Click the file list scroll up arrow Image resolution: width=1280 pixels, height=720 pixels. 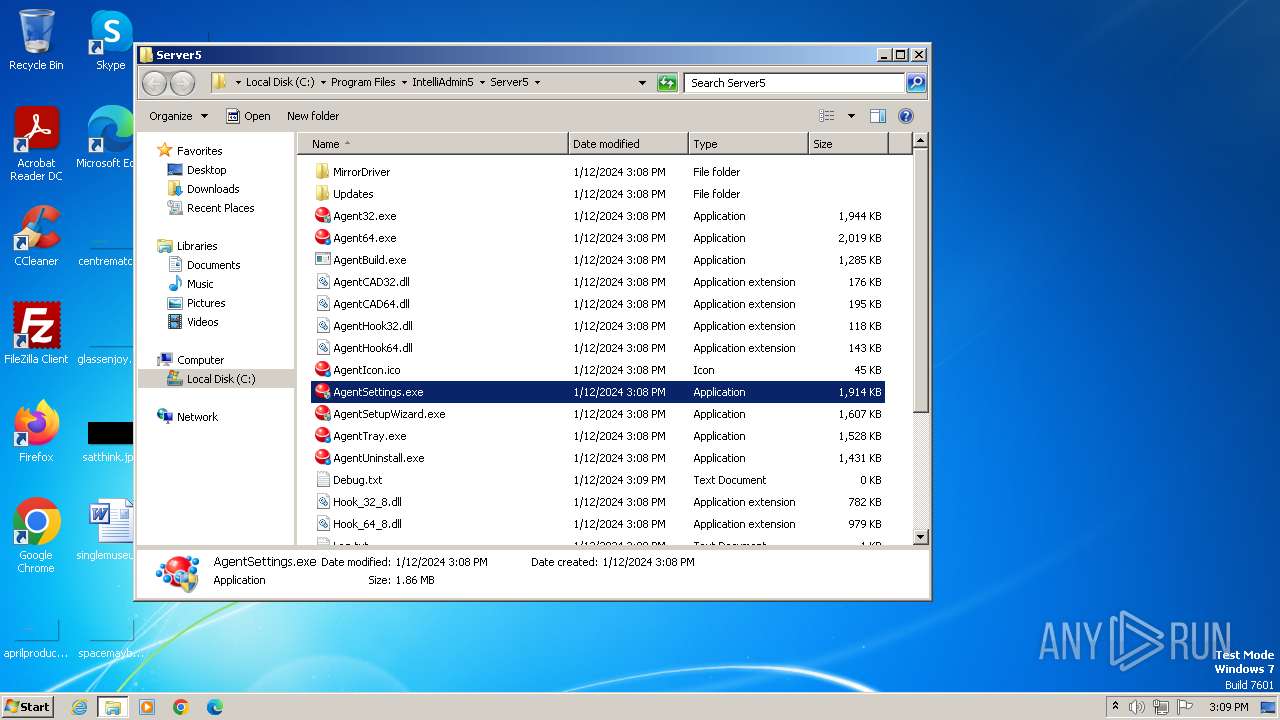921,142
